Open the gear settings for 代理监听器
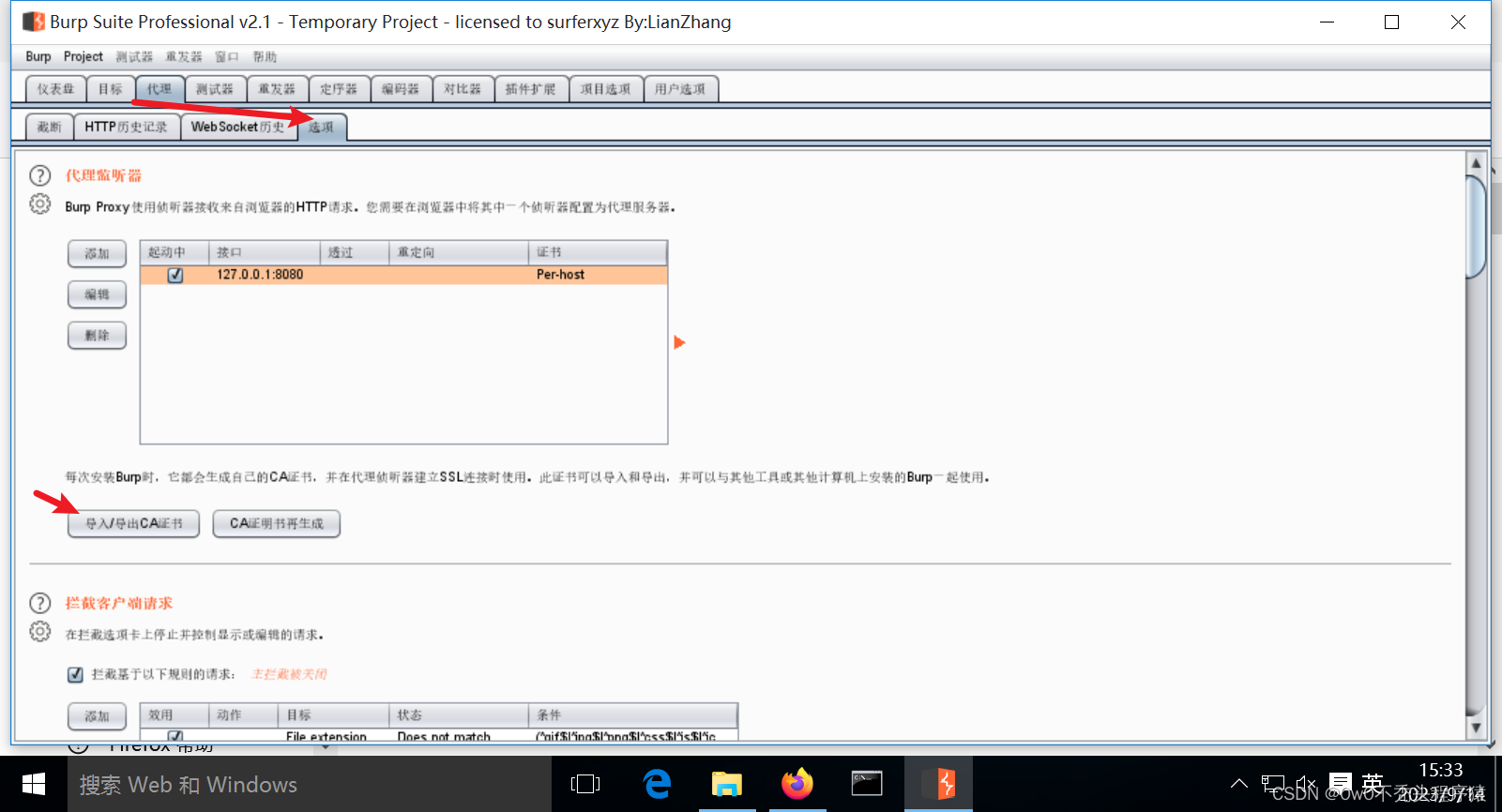This screenshot has width=1502, height=812. point(39,203)
